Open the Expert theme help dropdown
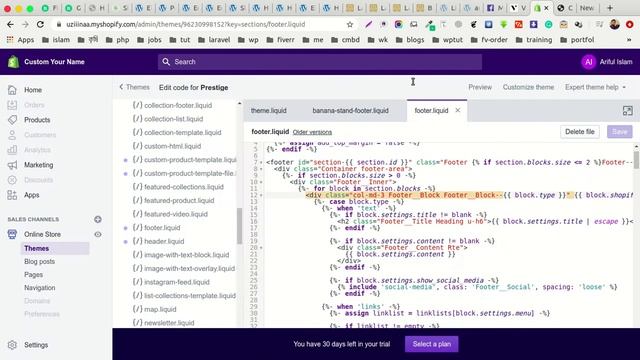 [x=595, y=87]
